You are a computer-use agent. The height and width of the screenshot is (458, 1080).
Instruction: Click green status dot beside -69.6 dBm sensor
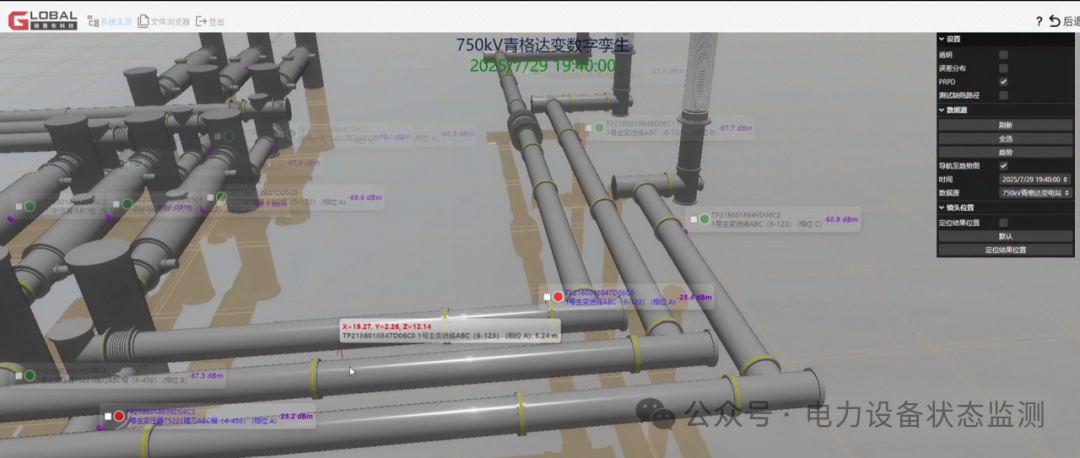(x=221, y=197)
